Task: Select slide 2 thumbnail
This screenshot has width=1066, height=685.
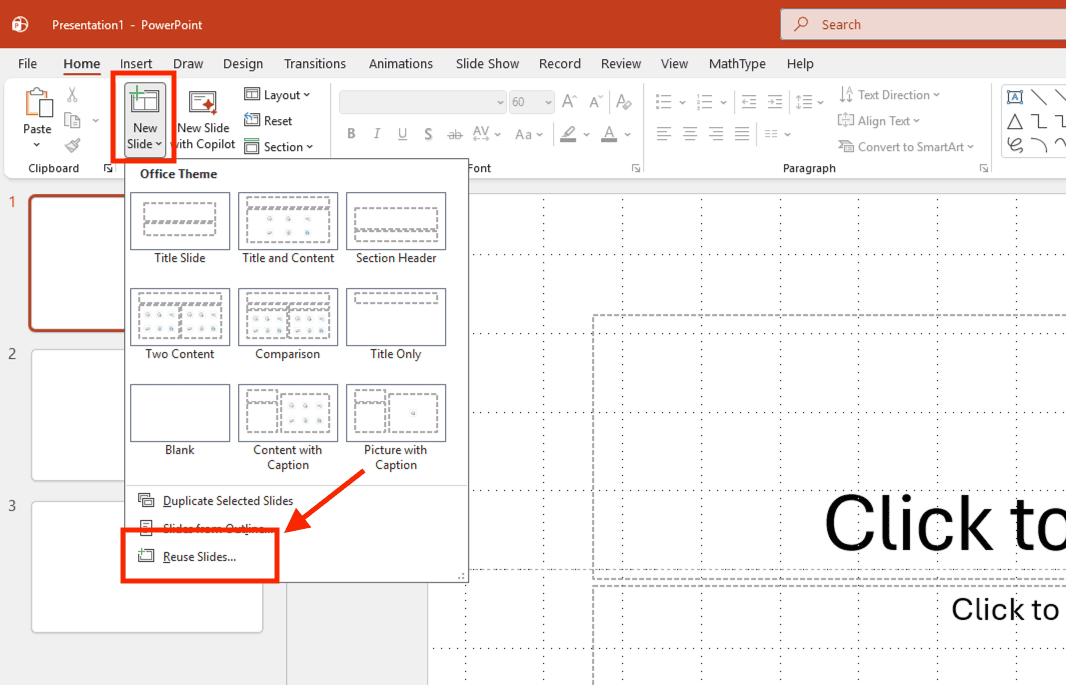Action: (x=78, y=415)
